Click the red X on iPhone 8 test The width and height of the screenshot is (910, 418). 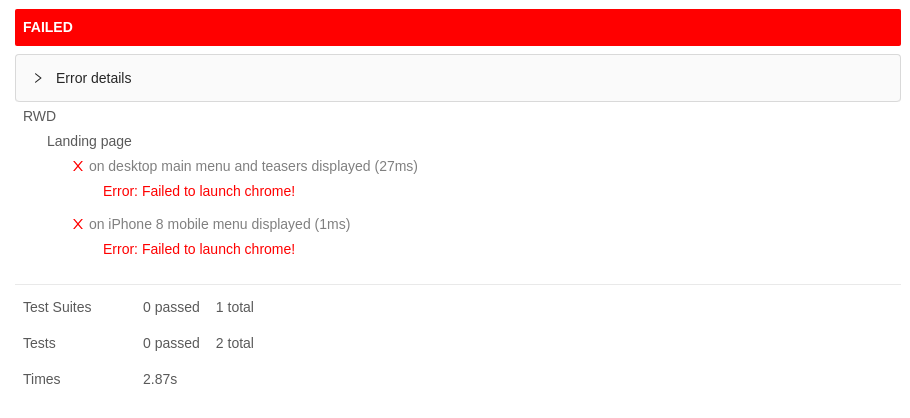pos(78,224)
